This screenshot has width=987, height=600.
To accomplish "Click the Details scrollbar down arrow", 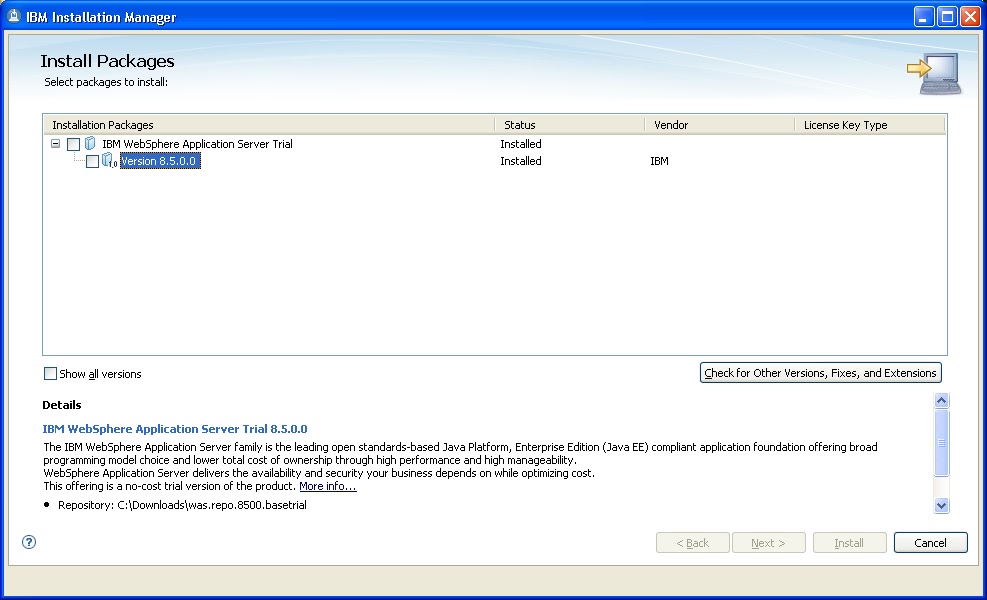I will click(x=942, y=505).
